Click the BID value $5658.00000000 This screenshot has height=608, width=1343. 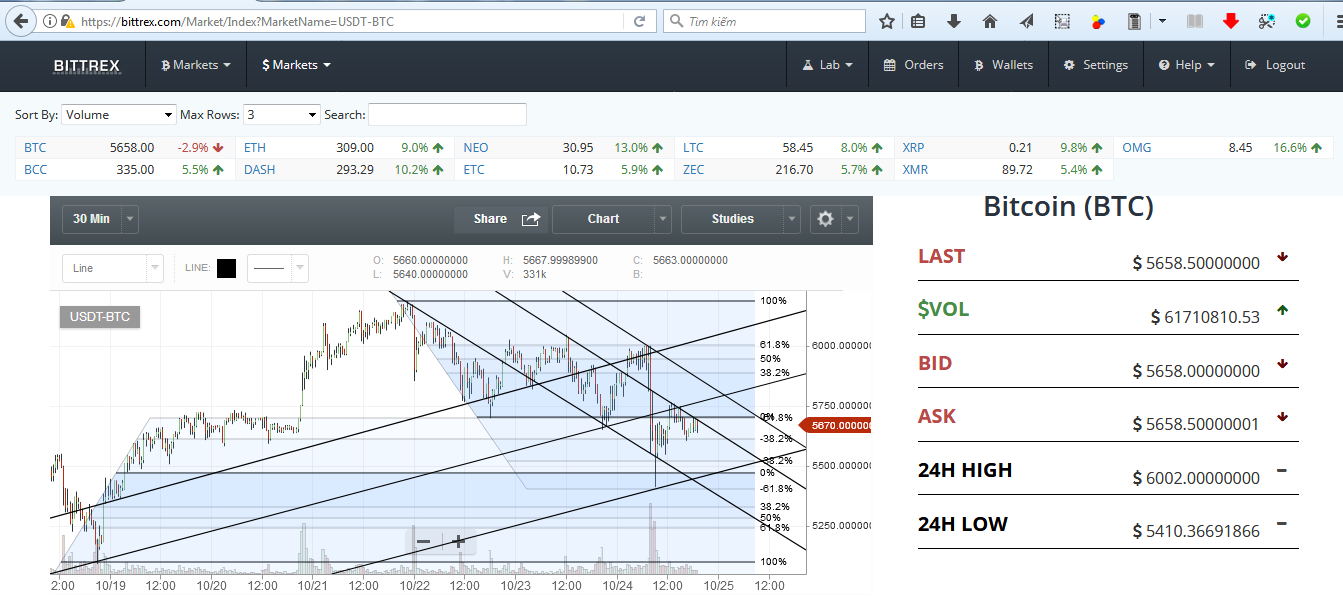click(x=1196, y=371)
